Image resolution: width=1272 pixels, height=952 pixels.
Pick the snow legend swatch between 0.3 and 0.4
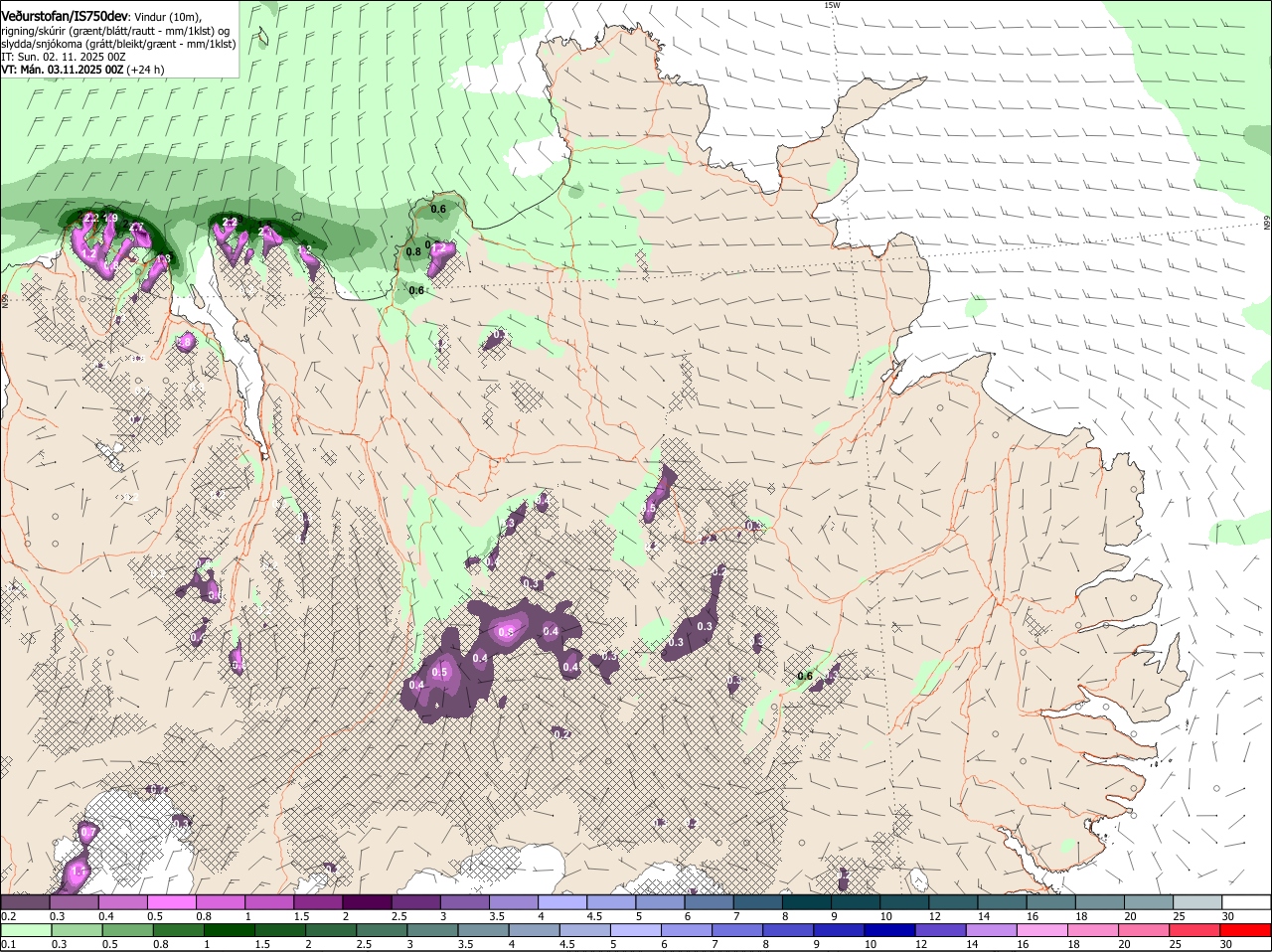pos(75,902)
